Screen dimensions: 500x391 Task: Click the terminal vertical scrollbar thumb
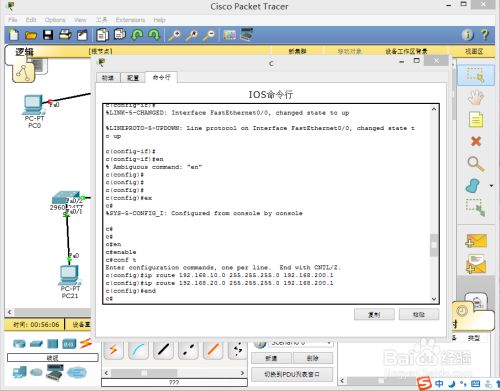click(434, 245)
